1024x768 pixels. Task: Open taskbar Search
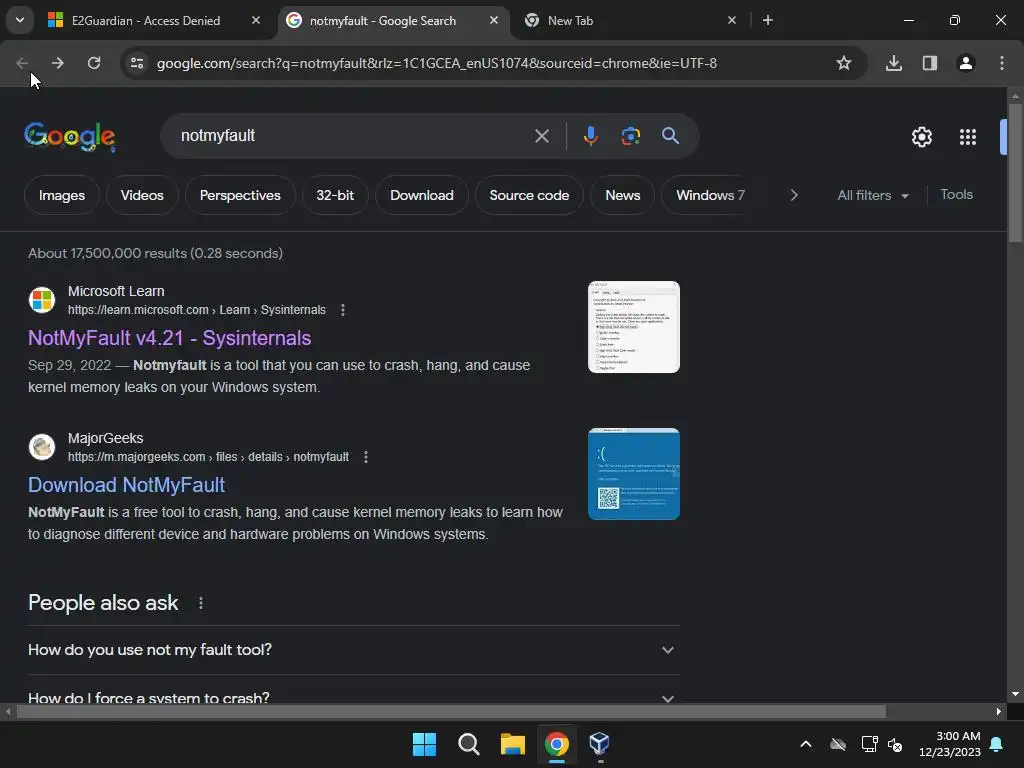(x=469, y=744)
